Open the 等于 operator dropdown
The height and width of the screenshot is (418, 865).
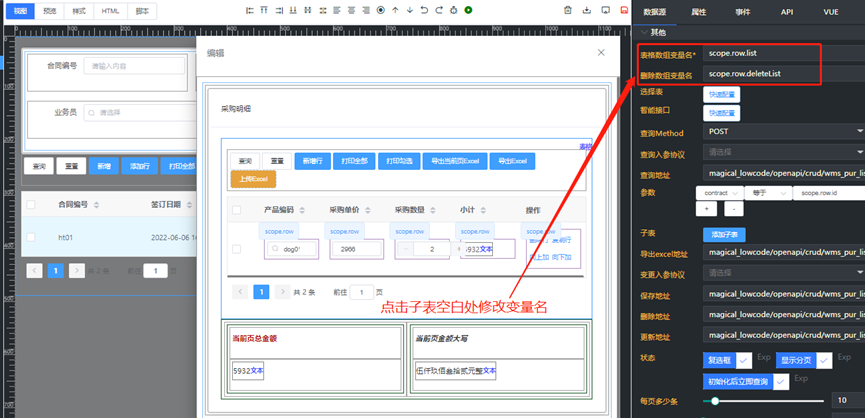click(767, 193)
